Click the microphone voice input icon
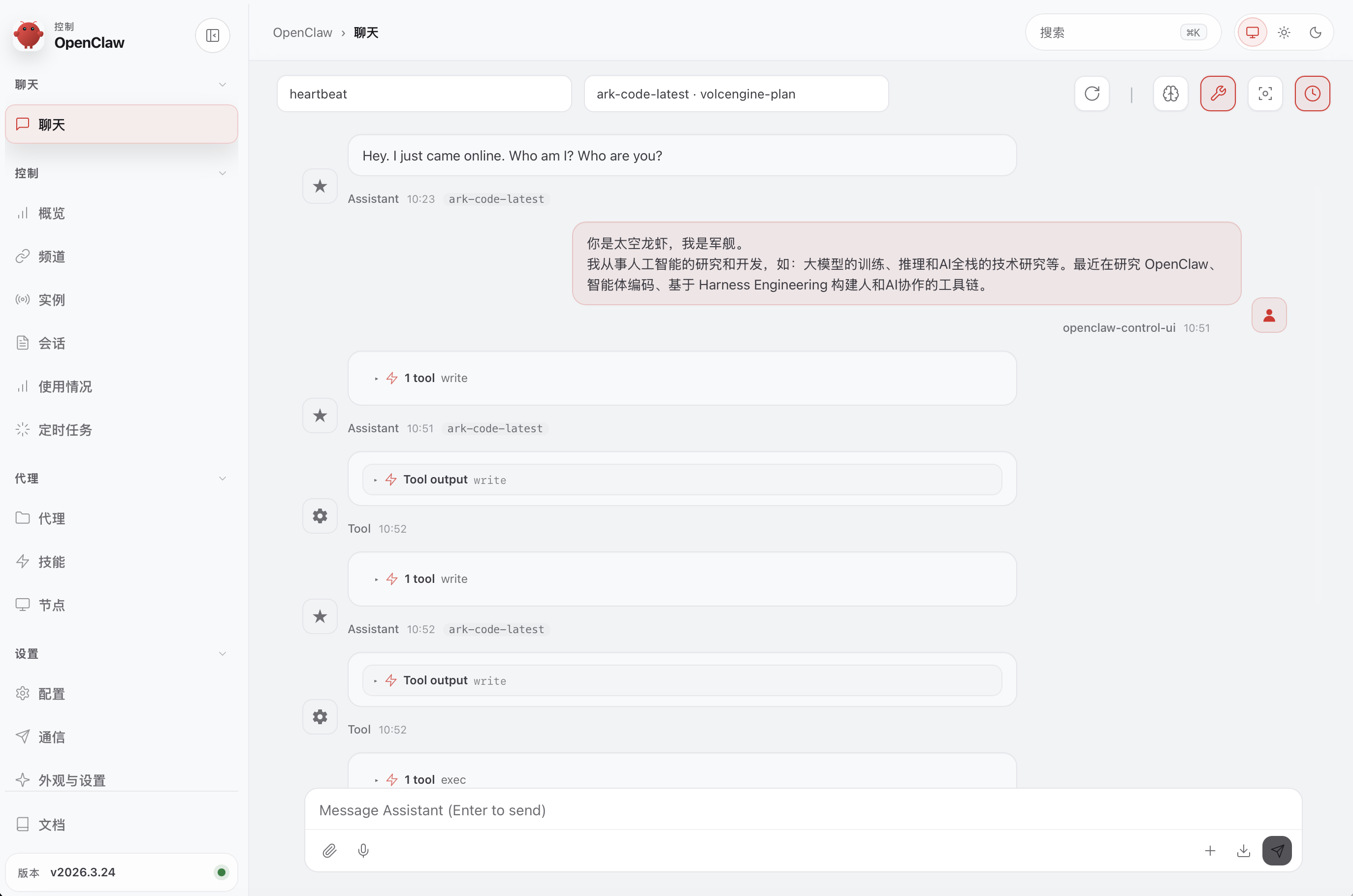The image size is (1353, 896). (x=363, y=851)
